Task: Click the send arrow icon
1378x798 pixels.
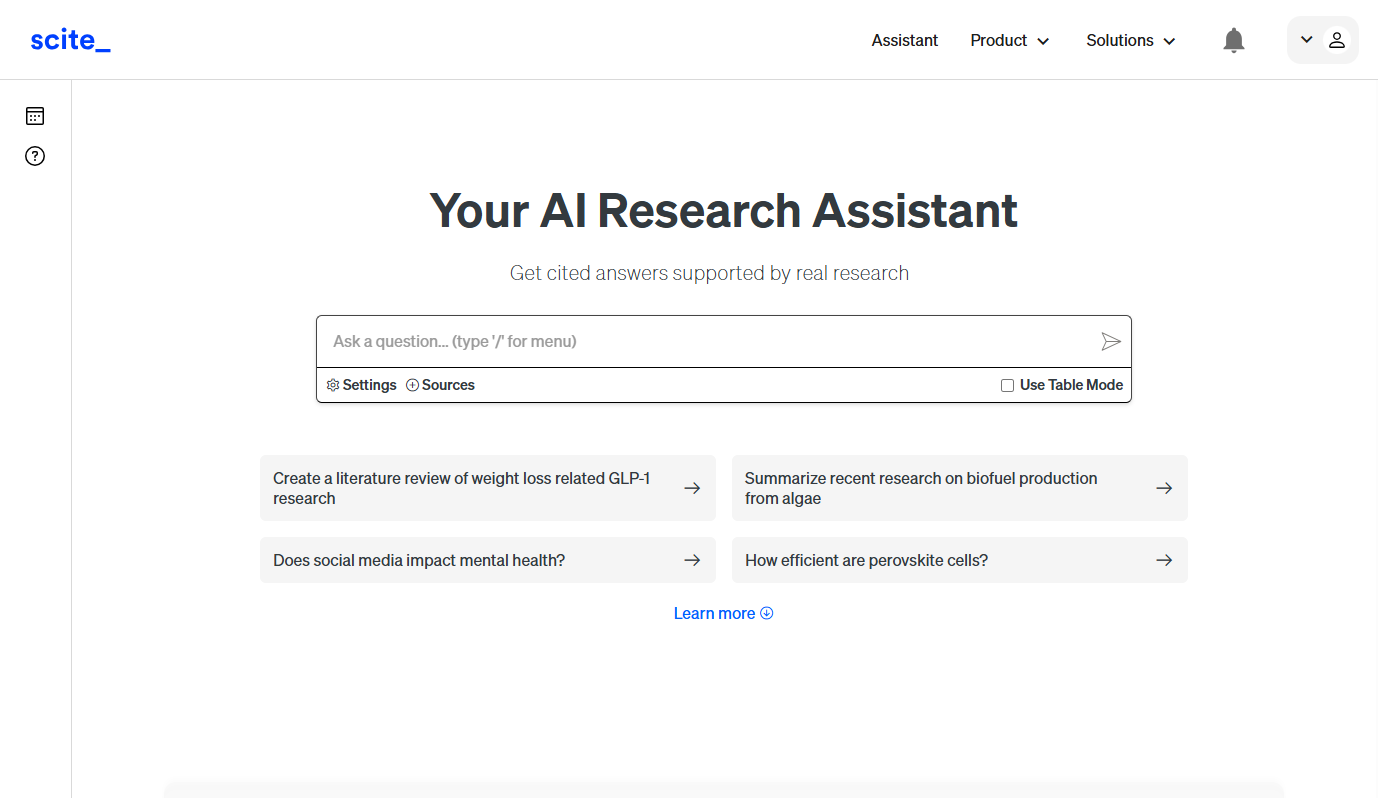Action: 1110,342
